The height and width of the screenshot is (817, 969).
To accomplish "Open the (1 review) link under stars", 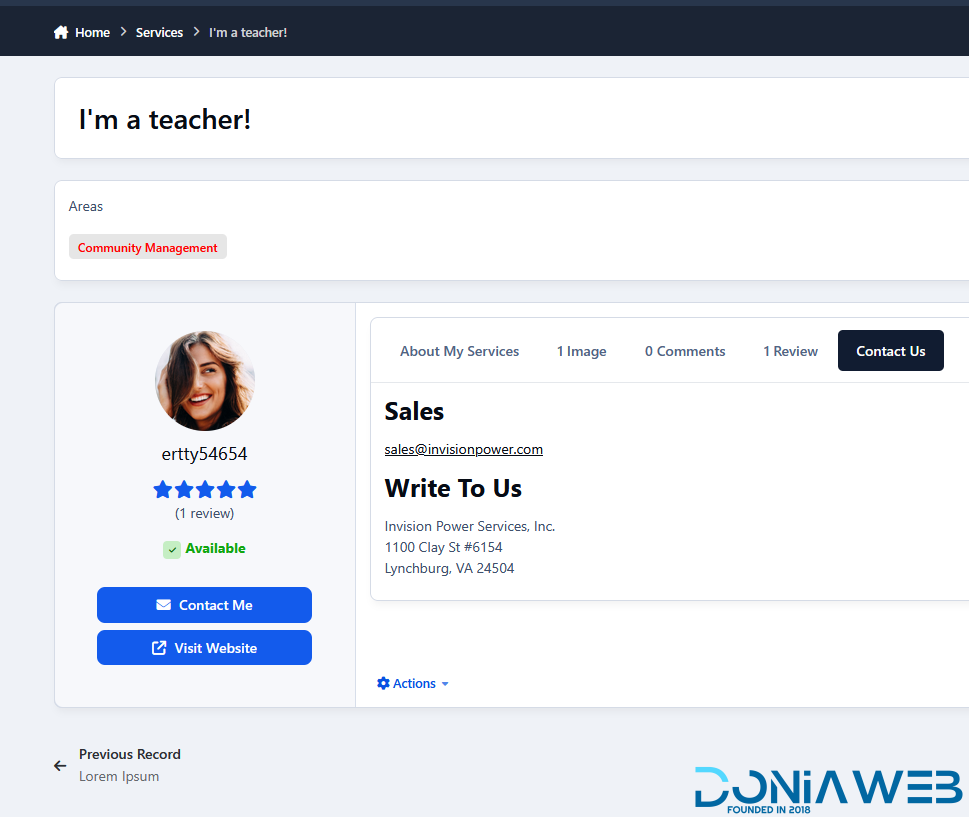I will point(205,513).
